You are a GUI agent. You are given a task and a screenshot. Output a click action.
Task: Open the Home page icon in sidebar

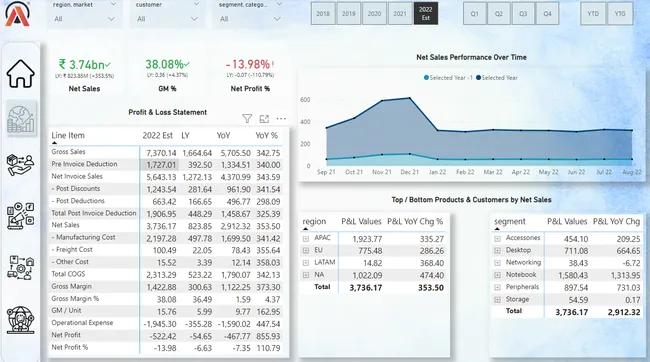20,73
